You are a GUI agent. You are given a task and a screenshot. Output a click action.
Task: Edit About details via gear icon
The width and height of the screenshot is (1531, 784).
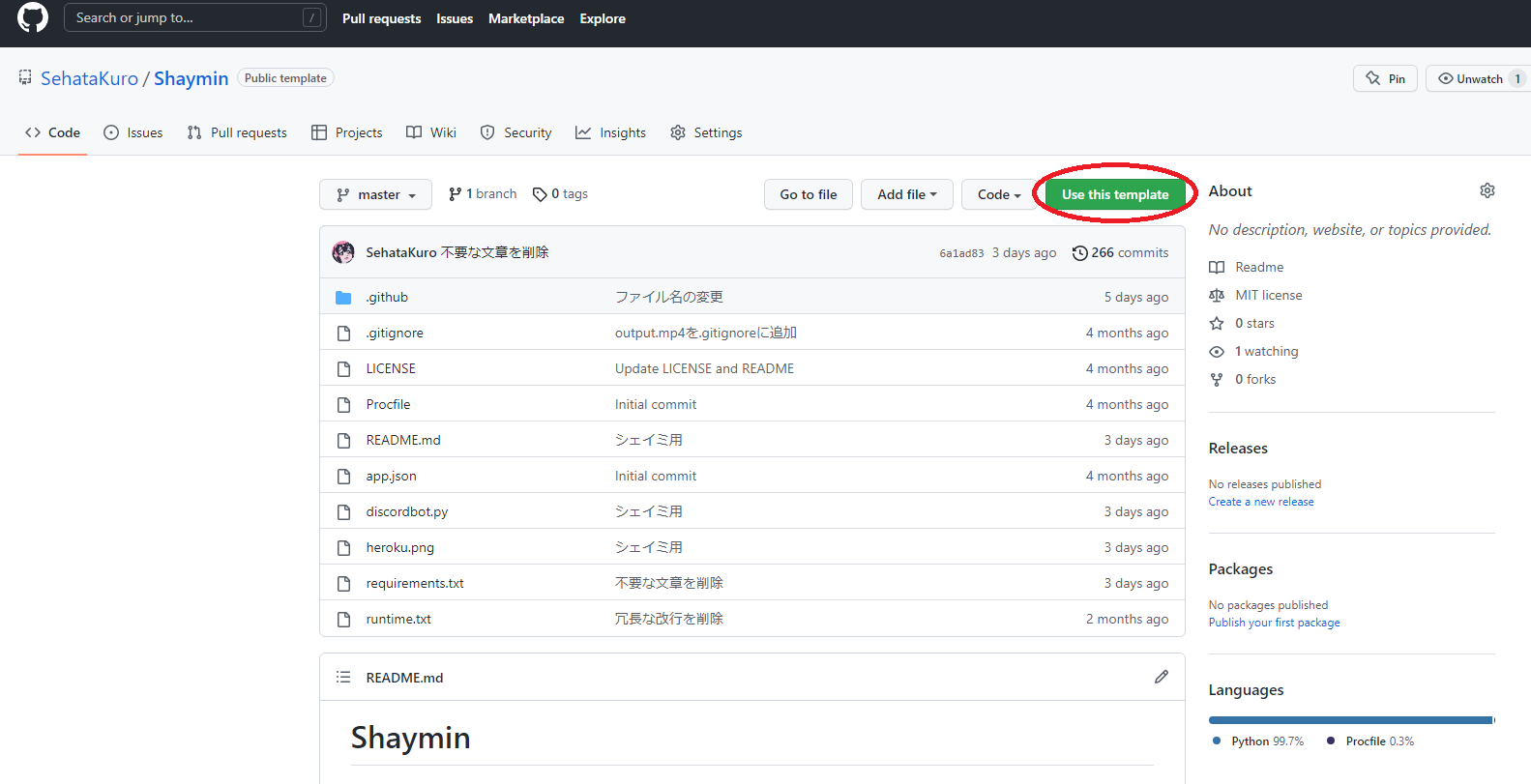coord(1487,190)
